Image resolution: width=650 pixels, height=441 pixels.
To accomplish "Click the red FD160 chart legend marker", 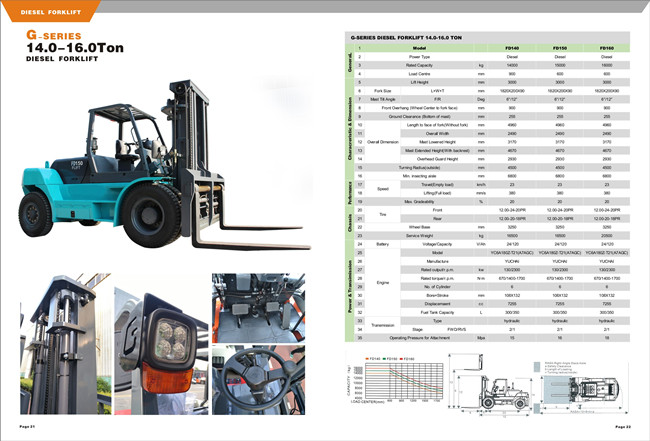I will pos(401,359).
